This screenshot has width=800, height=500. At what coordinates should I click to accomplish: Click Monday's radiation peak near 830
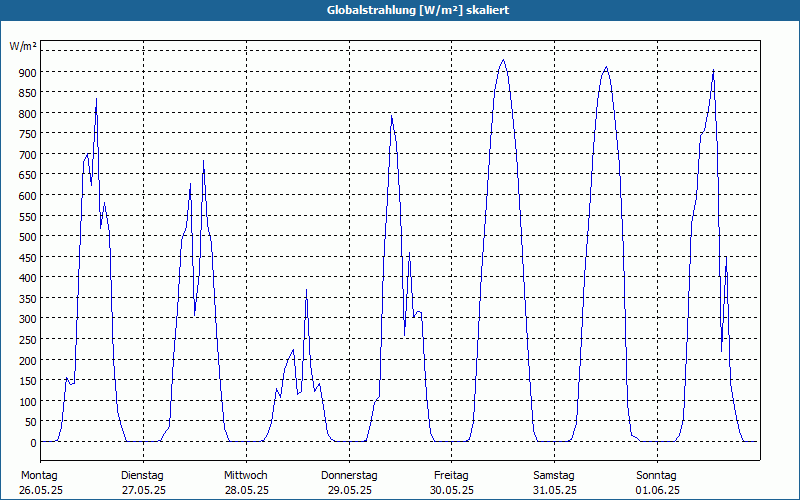[x=96, y=99]
